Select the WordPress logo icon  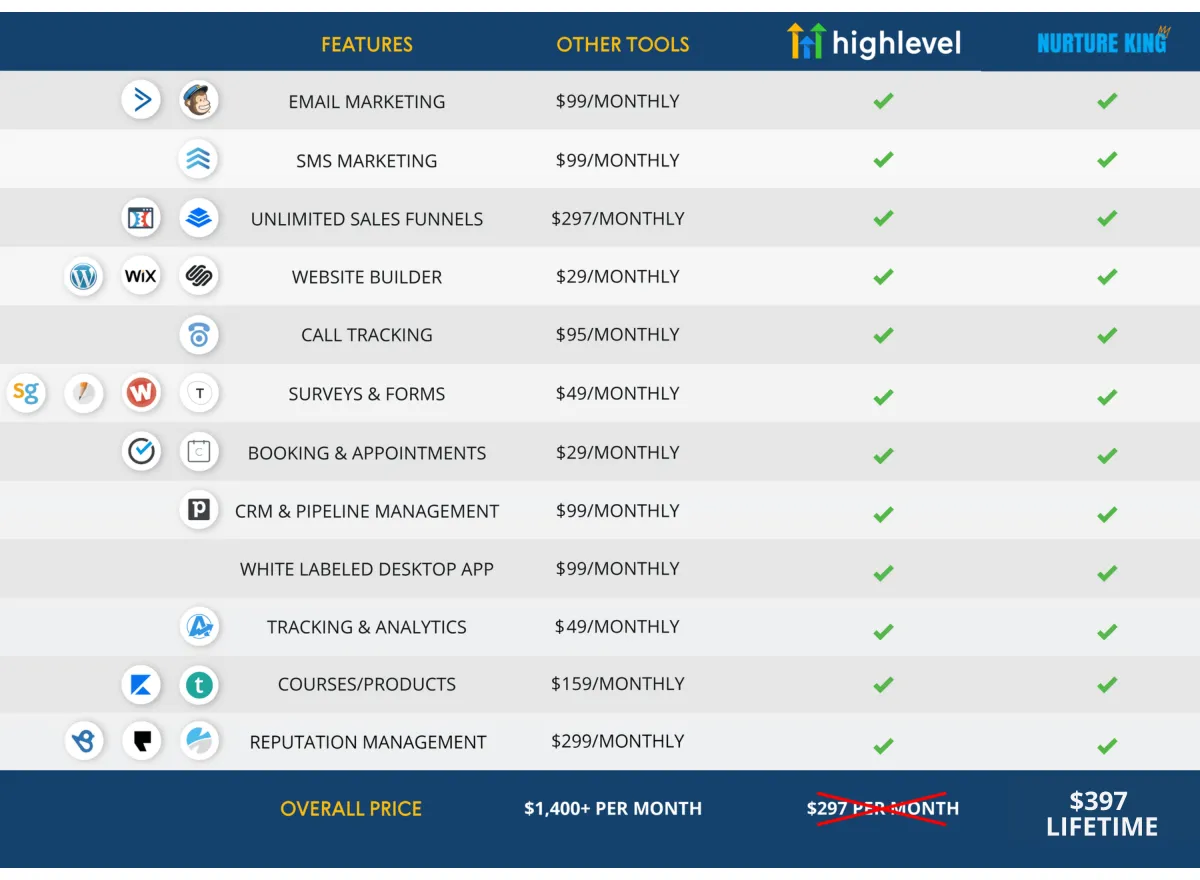(83, 275)
